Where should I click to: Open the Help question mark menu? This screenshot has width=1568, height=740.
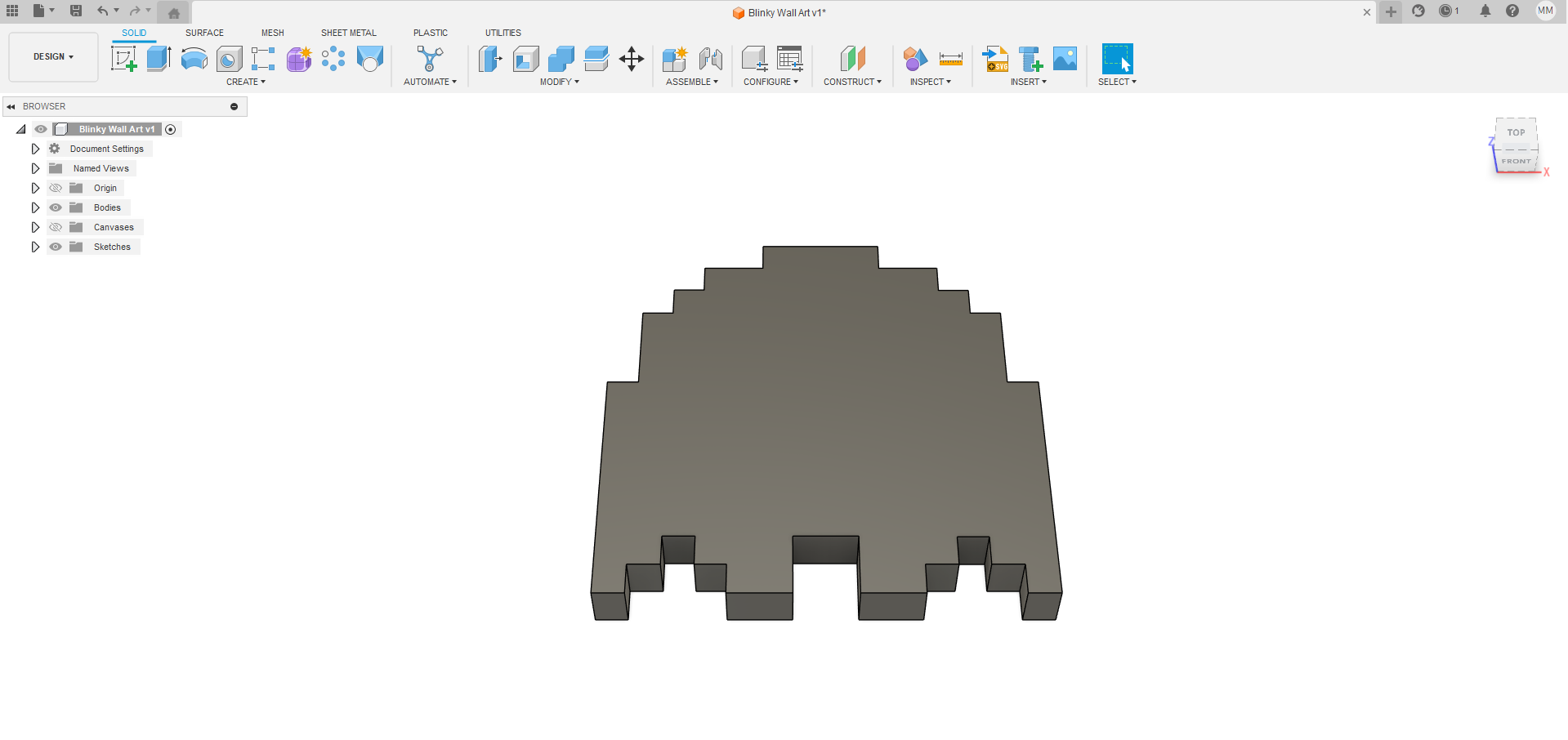pyautogui.click(x=1512, y=11)
